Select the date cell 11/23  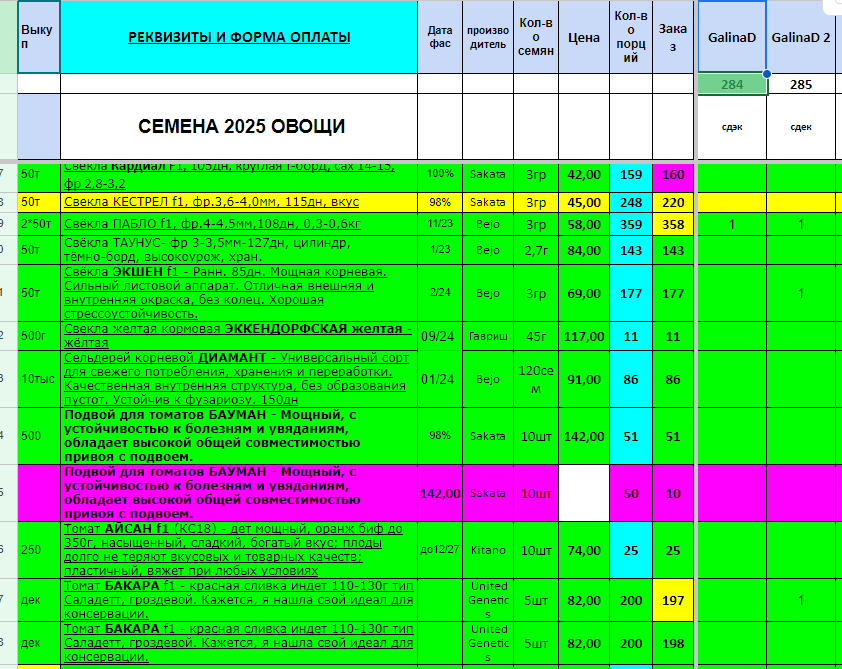440,224
